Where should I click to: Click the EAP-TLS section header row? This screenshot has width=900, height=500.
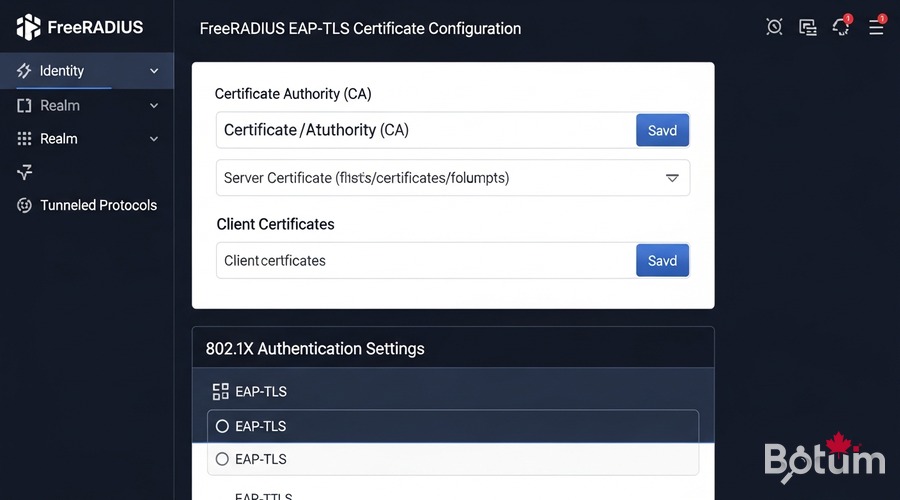(x=453, y=392)
